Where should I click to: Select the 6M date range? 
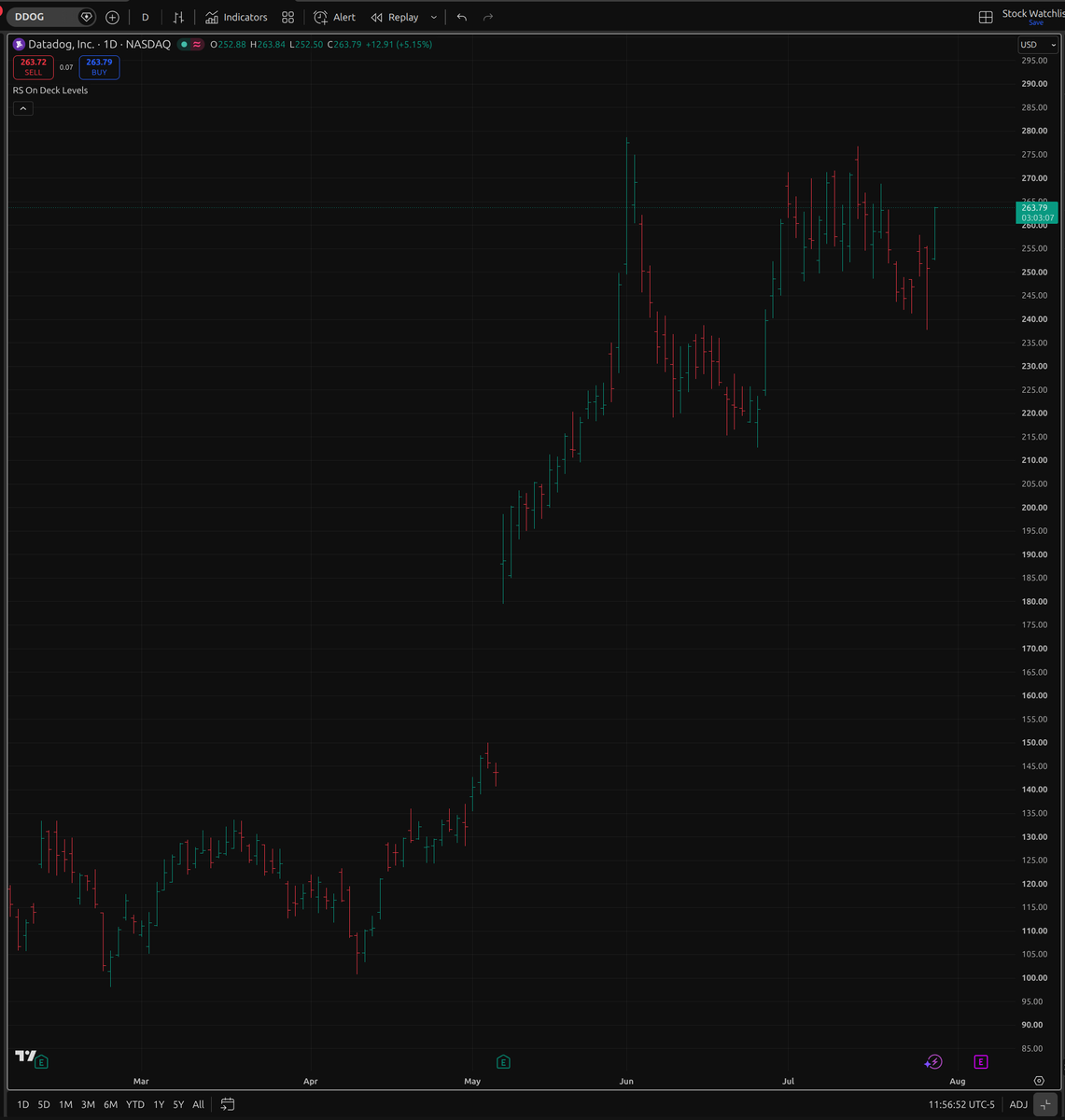(x=110, y=1104)
